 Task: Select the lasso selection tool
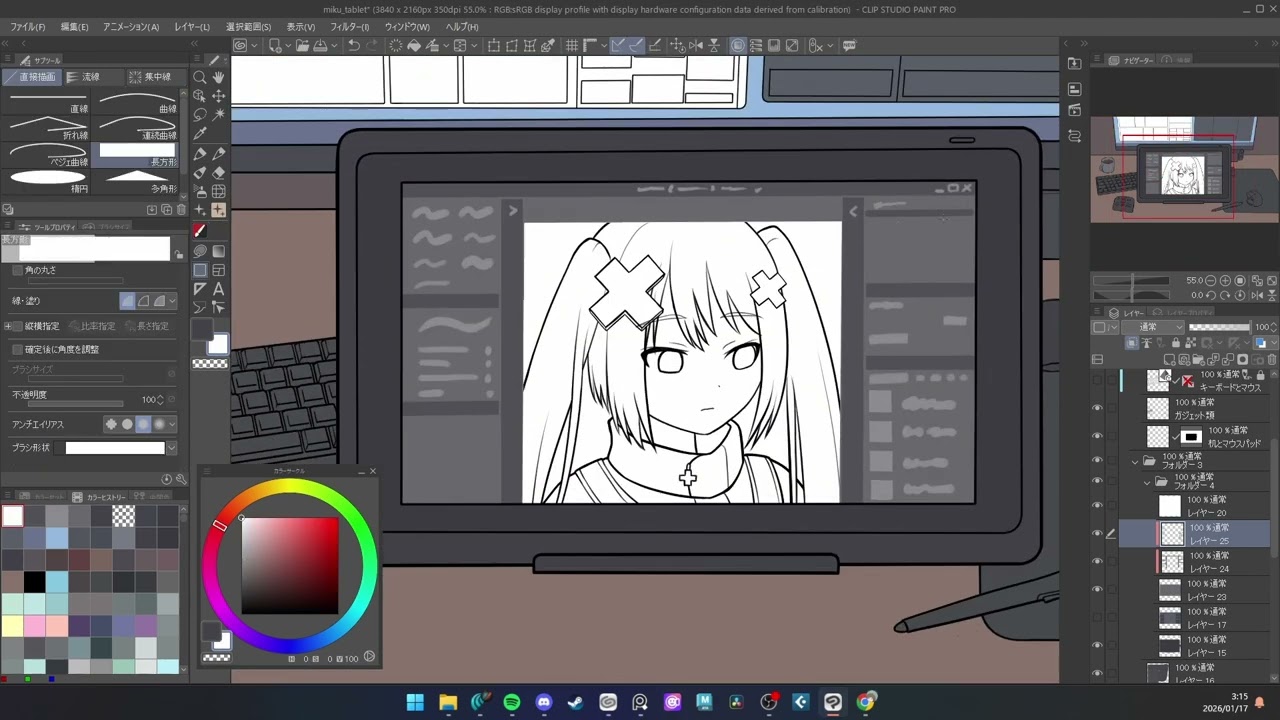point(200,115)
